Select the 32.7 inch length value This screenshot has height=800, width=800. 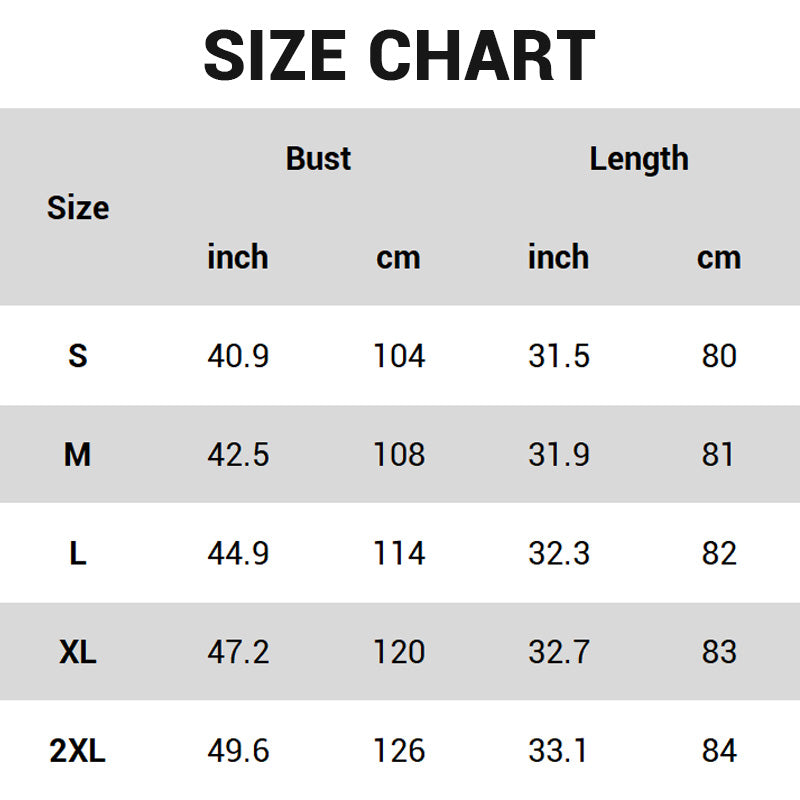558,652
